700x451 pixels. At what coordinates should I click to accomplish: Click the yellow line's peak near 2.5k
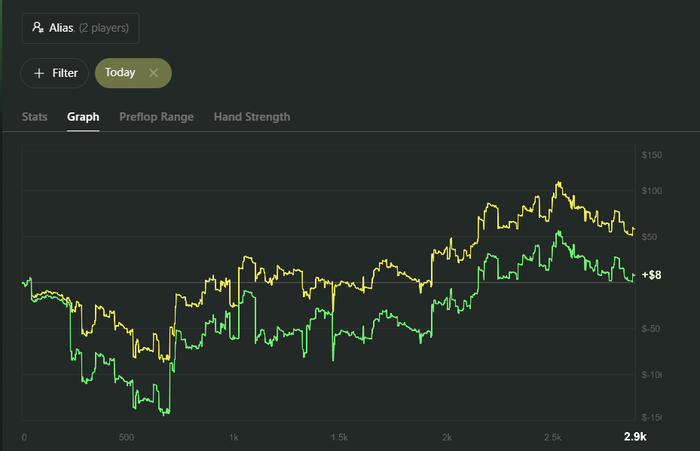[558, 183]
